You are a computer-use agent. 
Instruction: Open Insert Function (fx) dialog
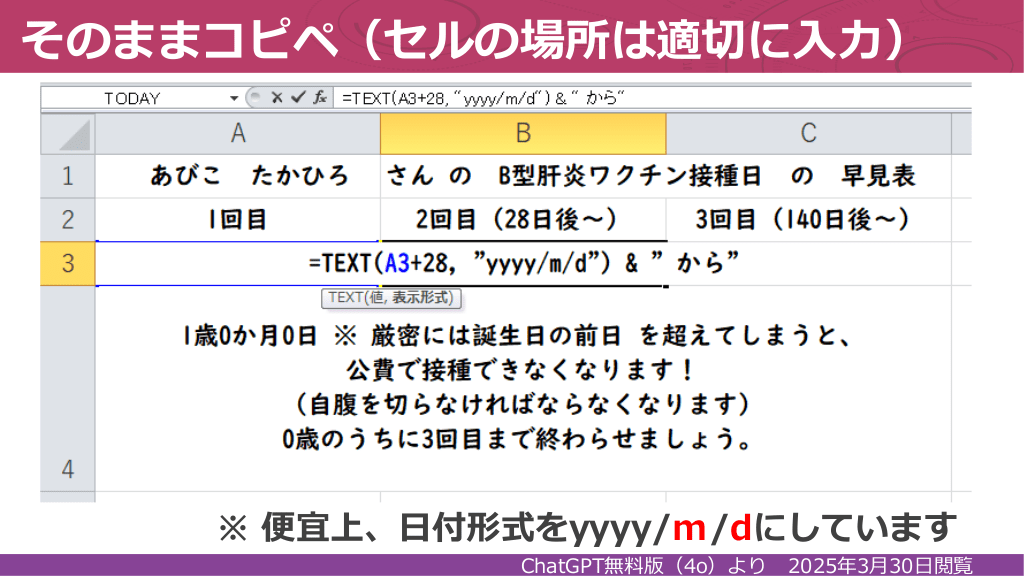point(319,98)
